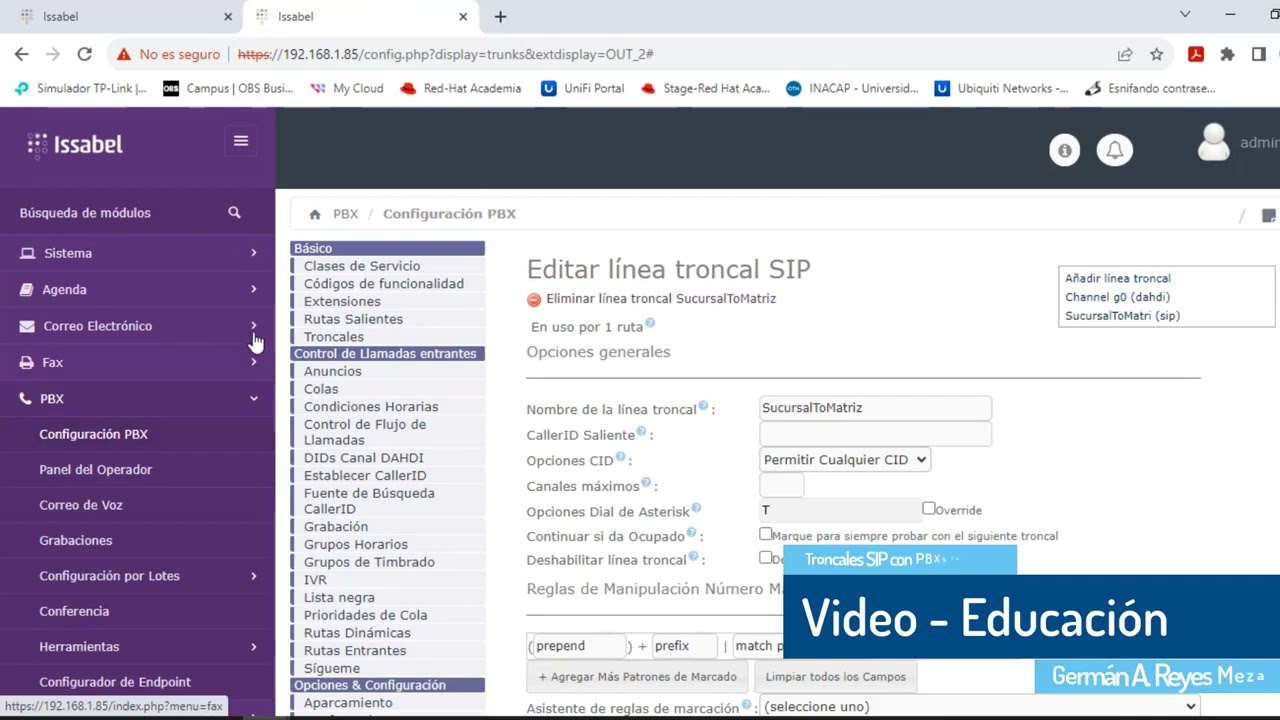Open Asistente de reglas de marcación dropdown
Image resolution: width=1280 pixels, height=720 pixels.
point(980,707)
